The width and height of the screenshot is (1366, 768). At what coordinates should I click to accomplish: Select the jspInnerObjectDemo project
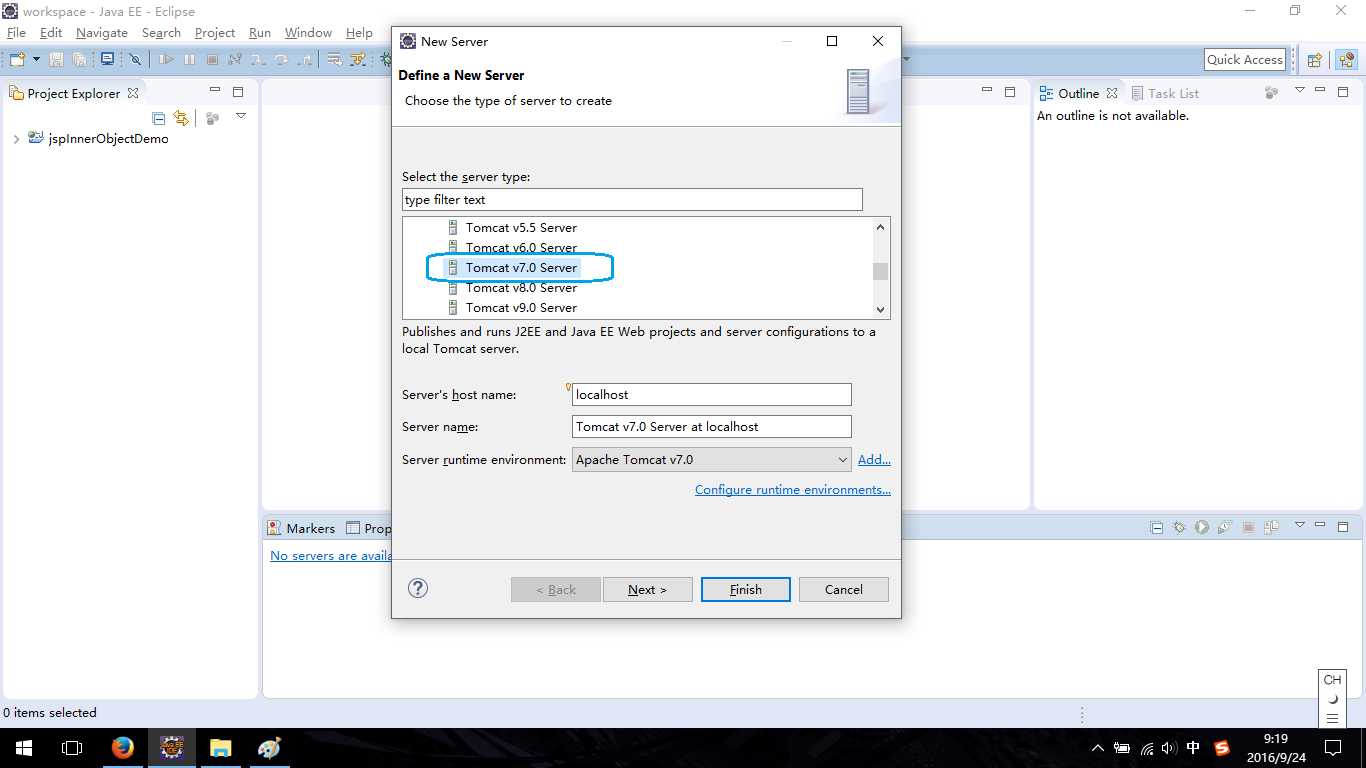coord(108,139)
